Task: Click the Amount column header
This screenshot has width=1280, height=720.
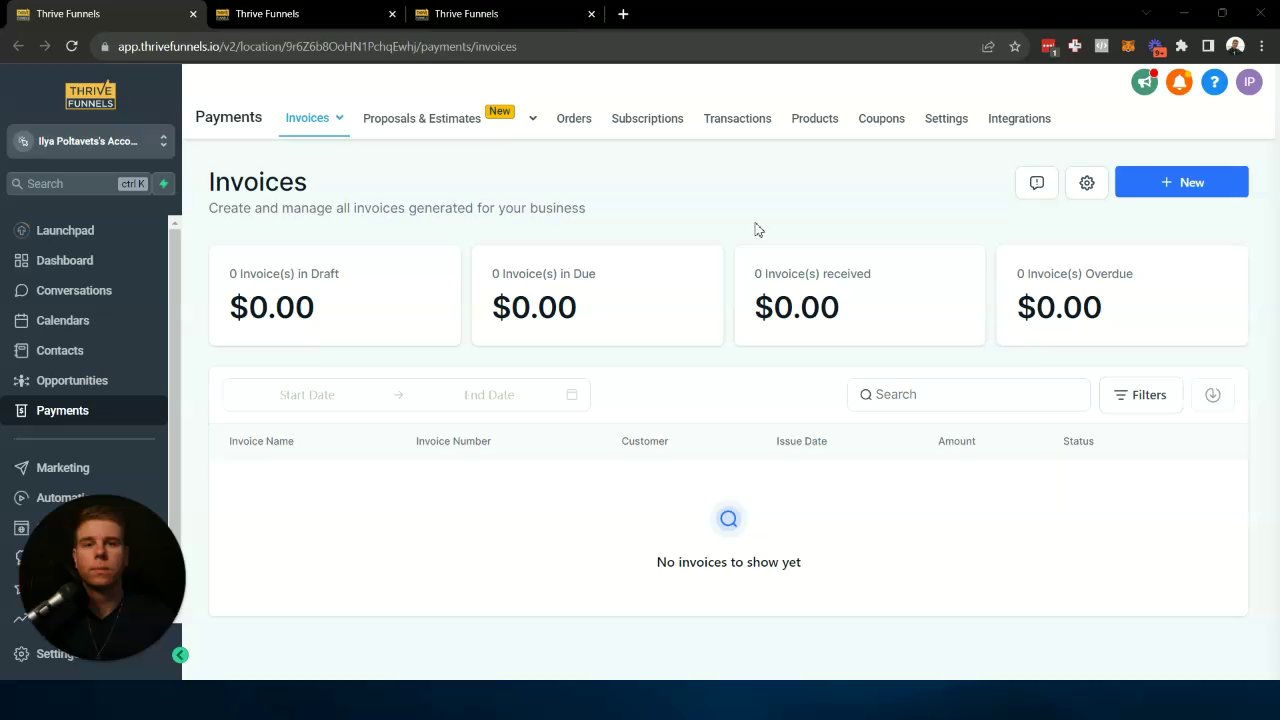Action: [x=957, y=441]
